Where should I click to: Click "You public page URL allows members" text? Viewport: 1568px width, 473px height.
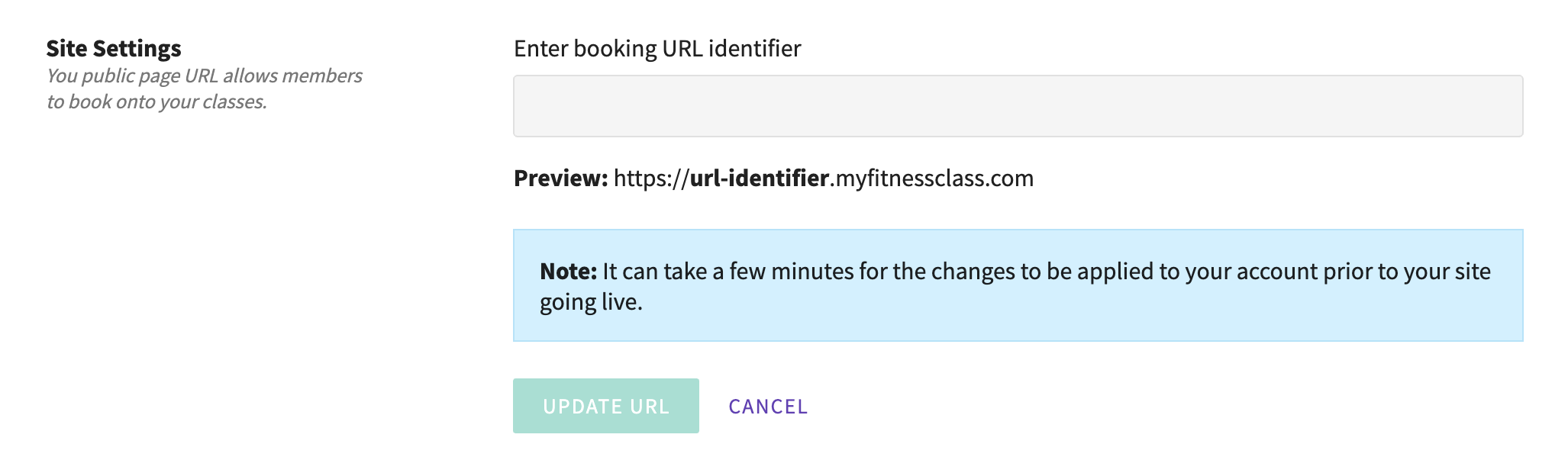point(205,76)
